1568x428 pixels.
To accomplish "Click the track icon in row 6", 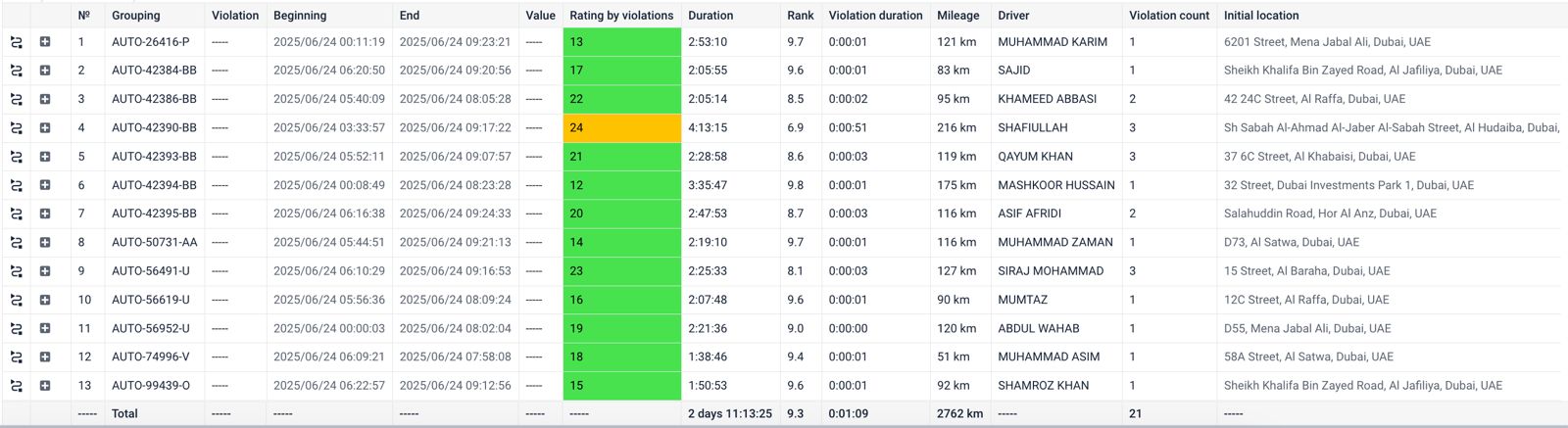I will (16, 185).
